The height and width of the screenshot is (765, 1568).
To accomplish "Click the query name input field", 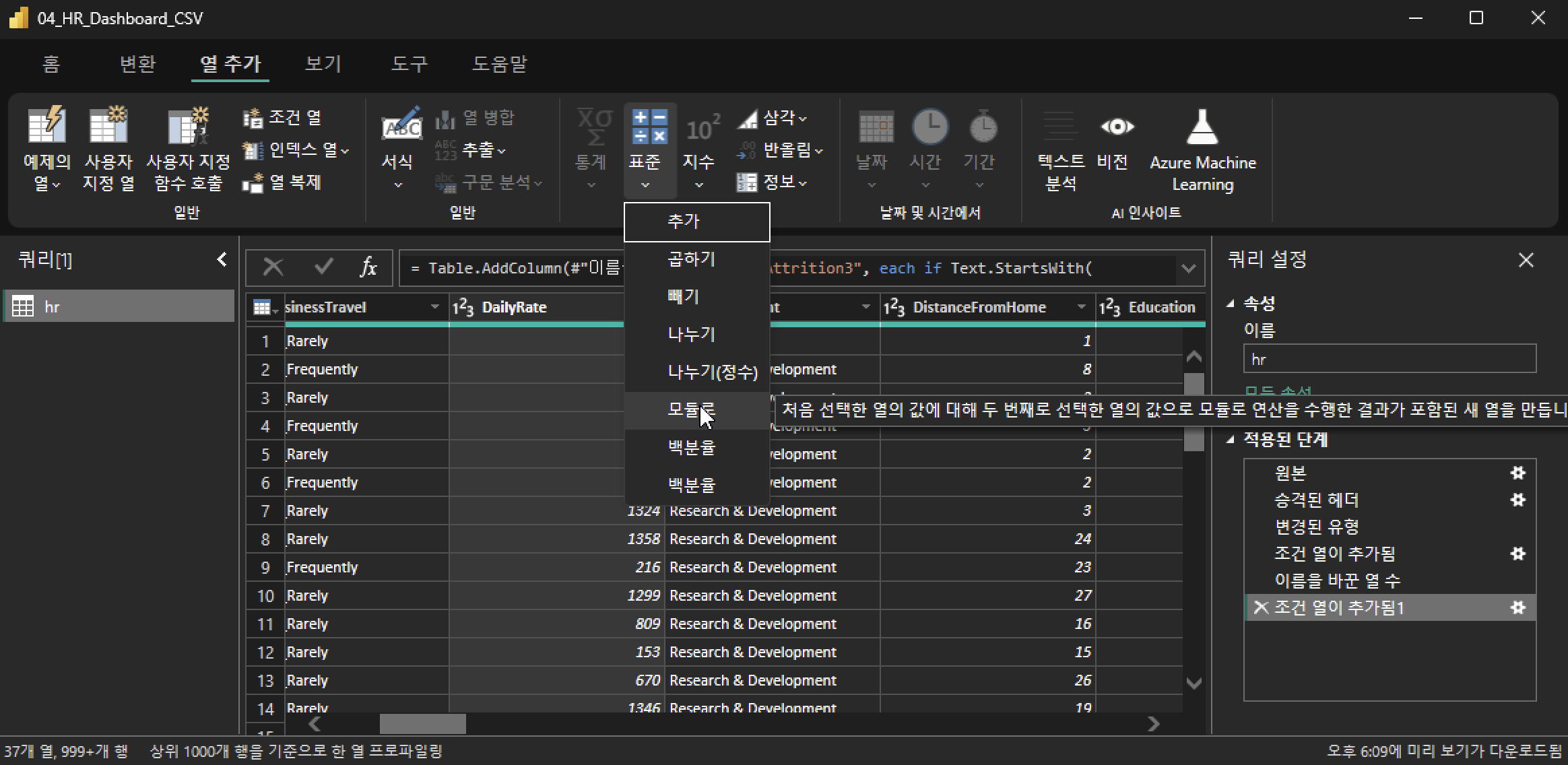I will (1389, 359).
